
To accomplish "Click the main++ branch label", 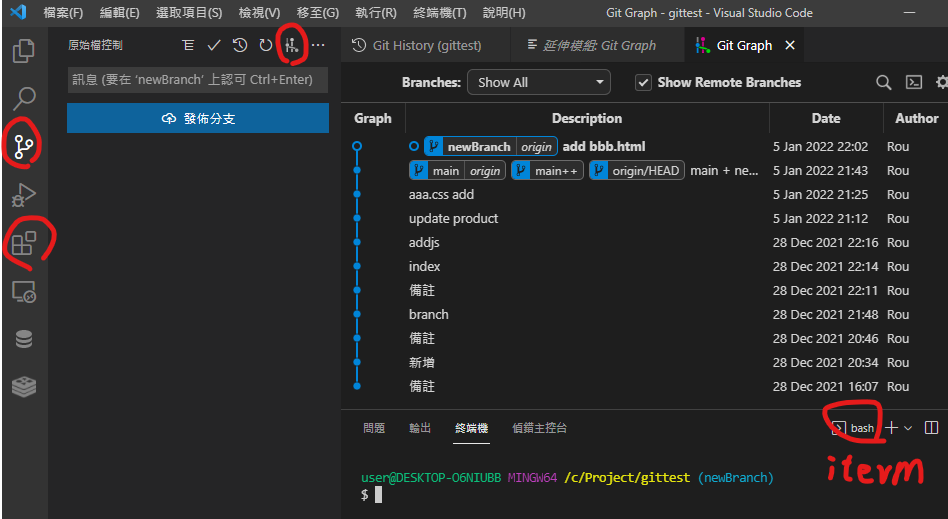I will tap(548, 171).
